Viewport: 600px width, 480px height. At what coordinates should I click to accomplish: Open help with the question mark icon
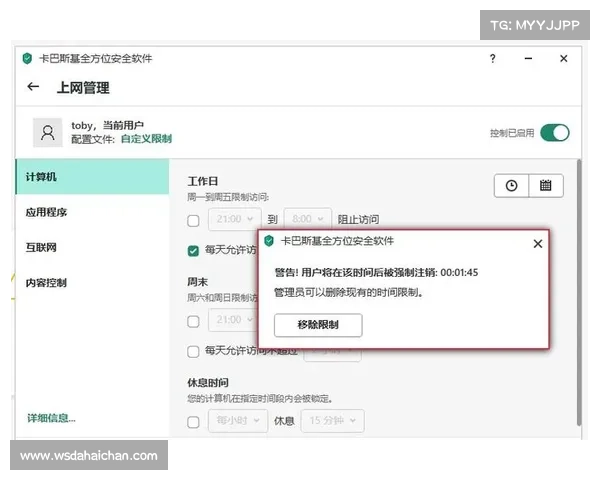492,59
